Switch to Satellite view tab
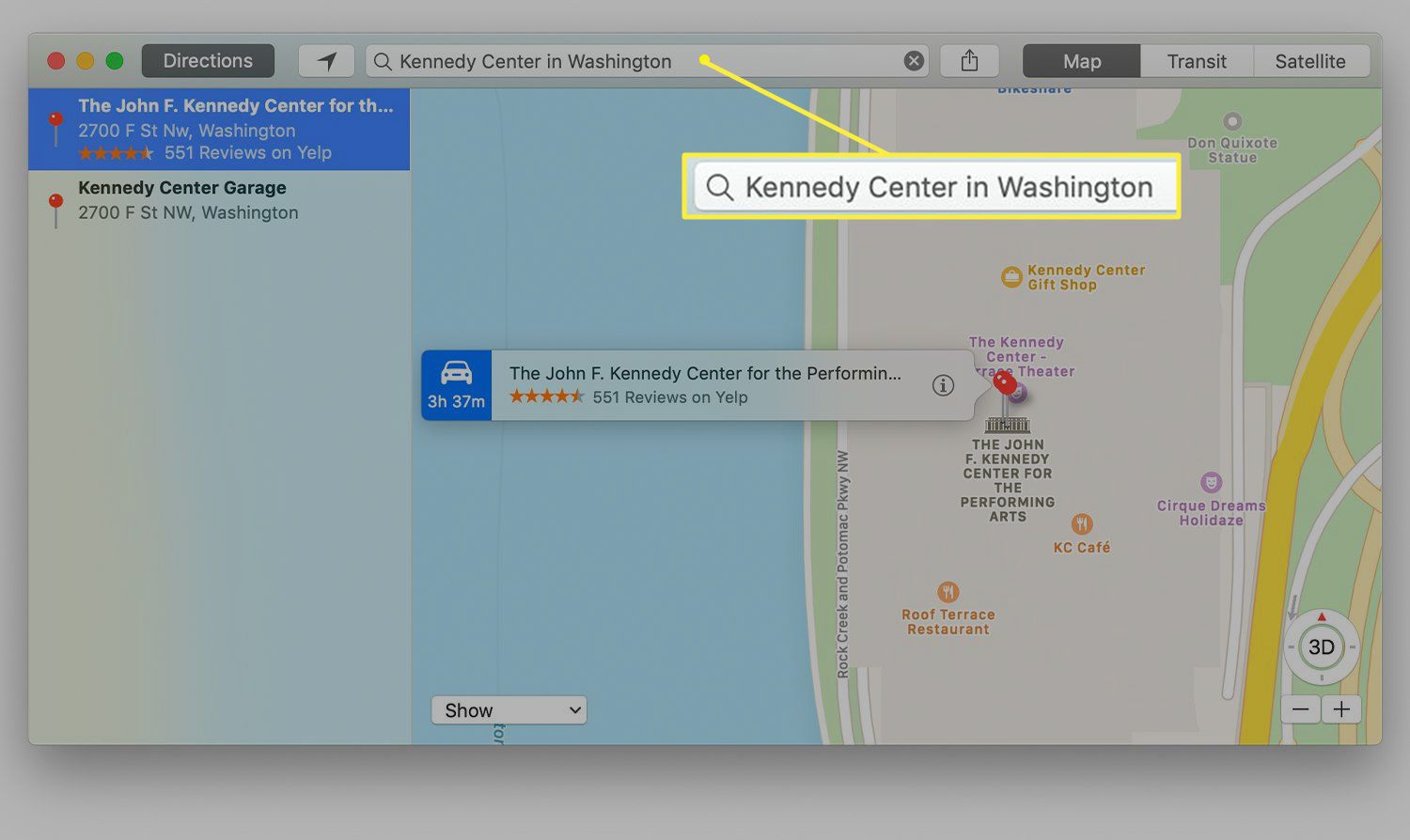This screenshot has height=840, width=1410. pos(1310,61)
